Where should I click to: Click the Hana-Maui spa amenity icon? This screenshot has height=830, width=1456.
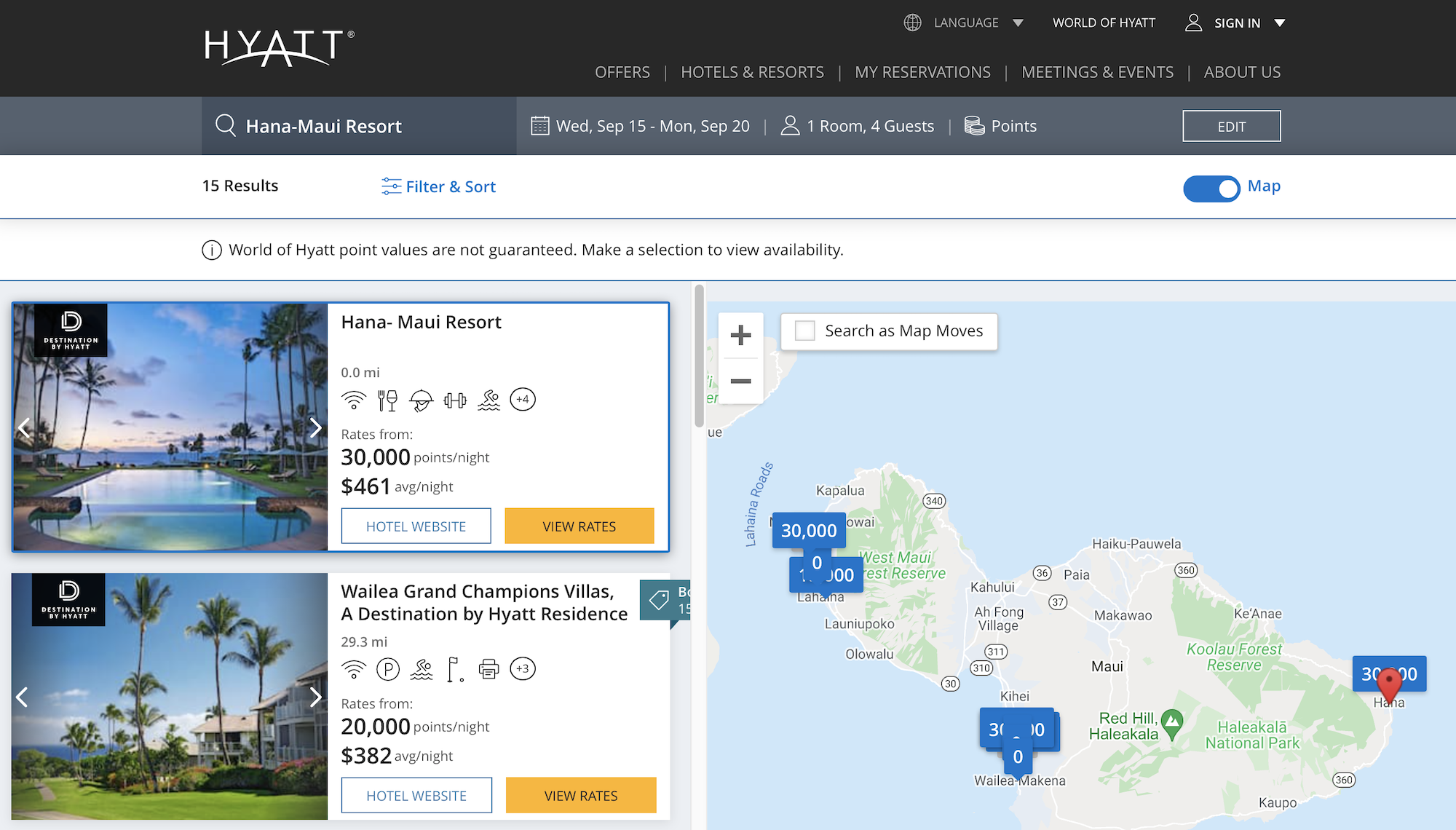click(x=421, y=400)
